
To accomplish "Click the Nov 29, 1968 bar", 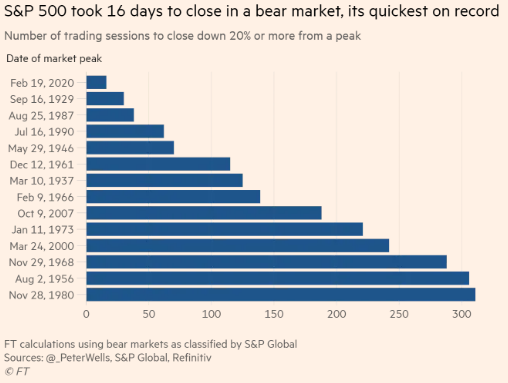I will point(267,262).
